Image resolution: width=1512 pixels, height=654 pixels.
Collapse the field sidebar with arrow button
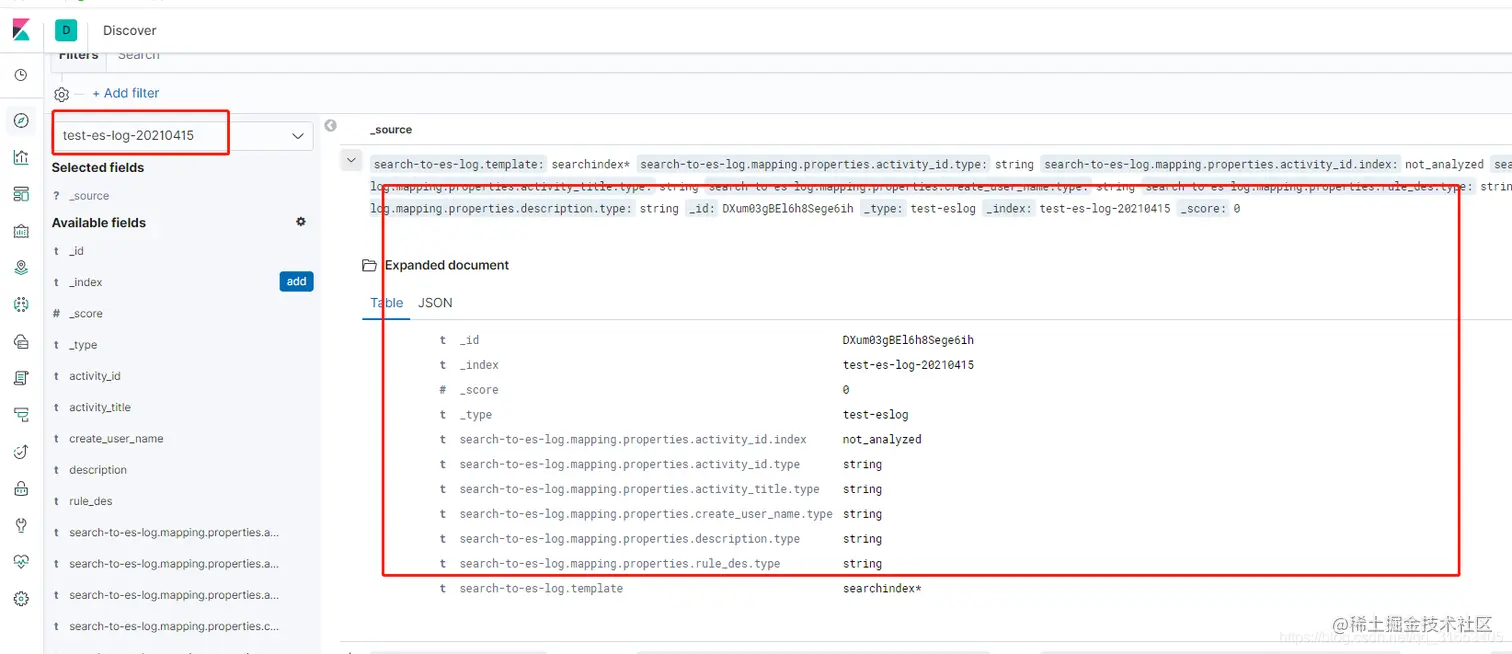[331, 126]
